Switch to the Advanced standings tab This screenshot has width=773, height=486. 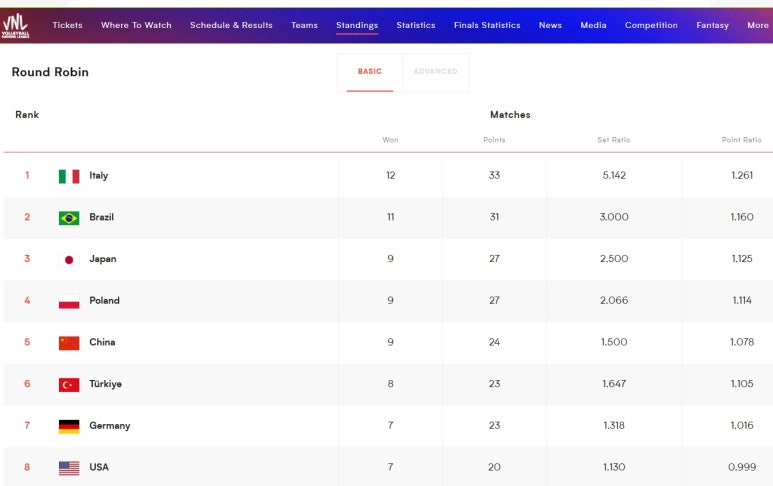[x=435, y=72]
